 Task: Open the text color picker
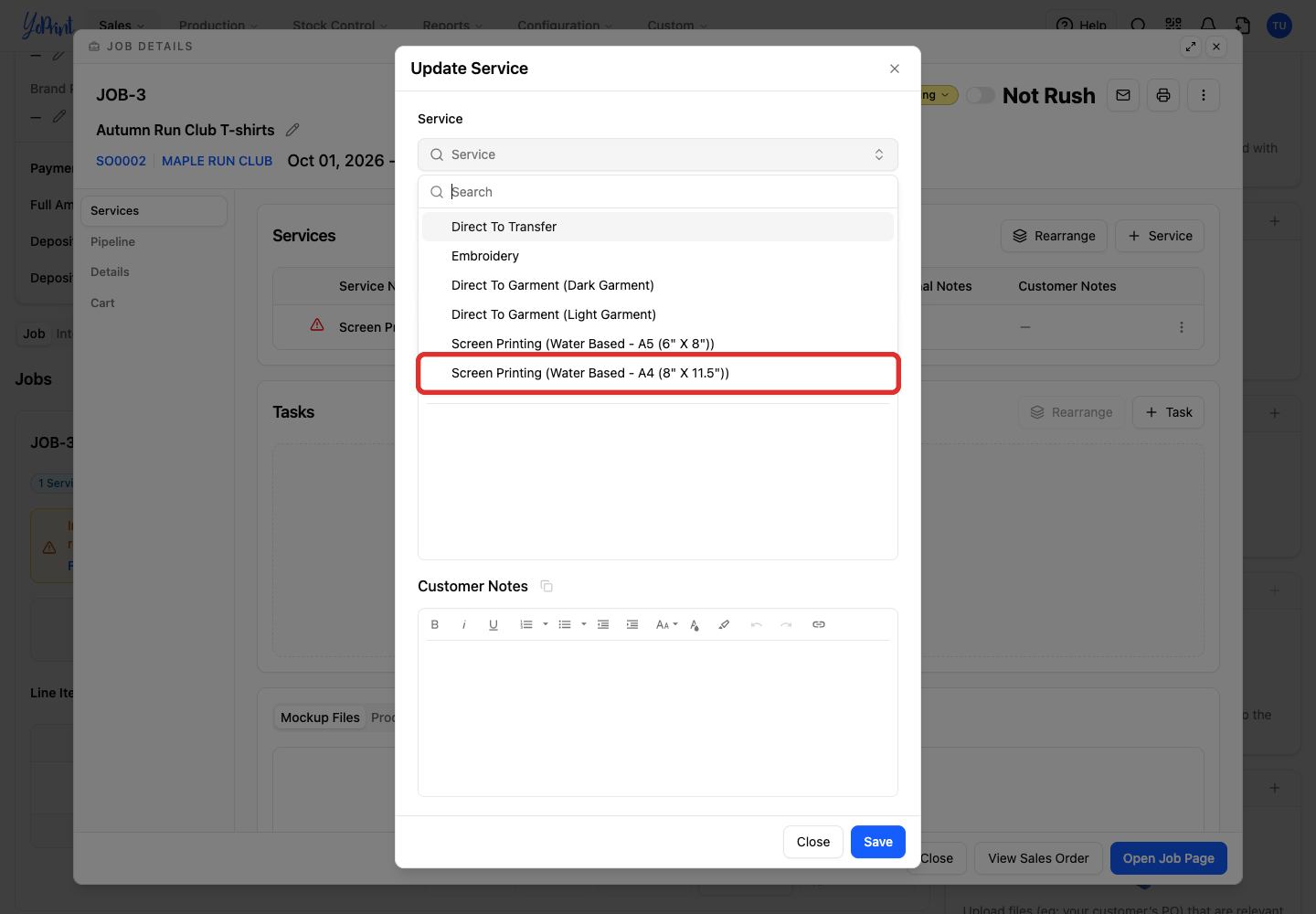(695, 625)
